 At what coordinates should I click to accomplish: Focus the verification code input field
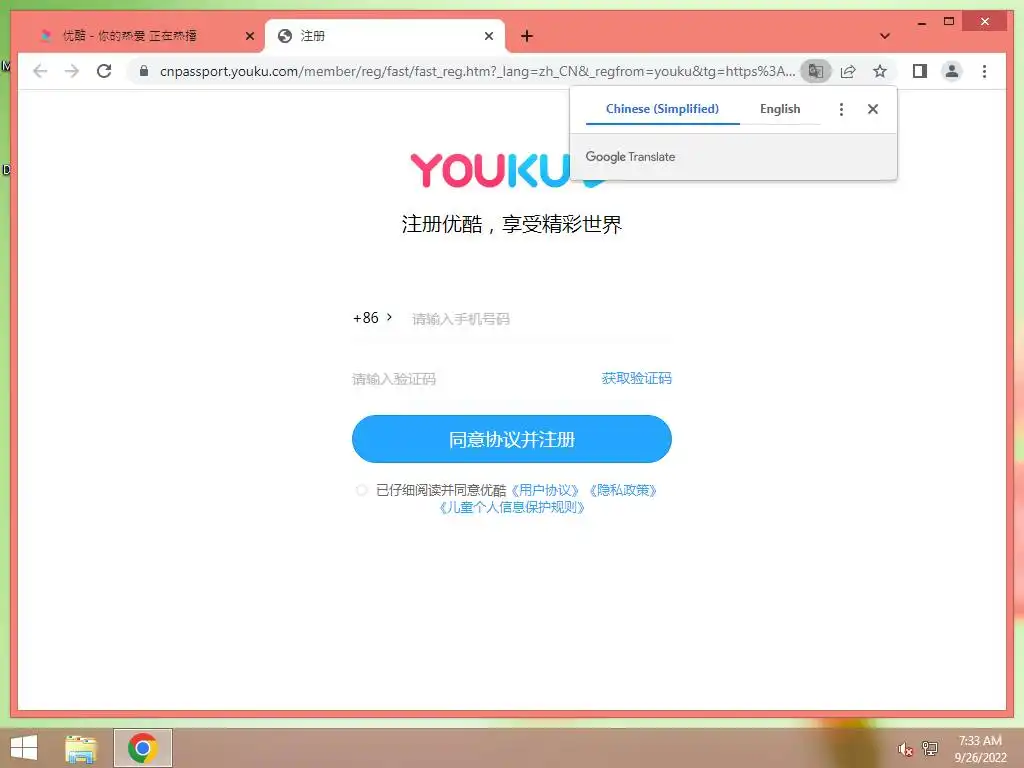(x=472, y=379)
